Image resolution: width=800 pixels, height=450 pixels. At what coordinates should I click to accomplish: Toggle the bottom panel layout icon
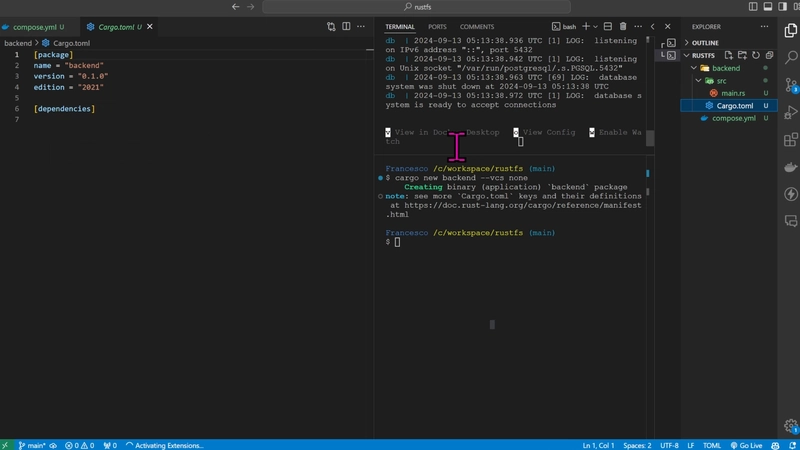point(768,7)
